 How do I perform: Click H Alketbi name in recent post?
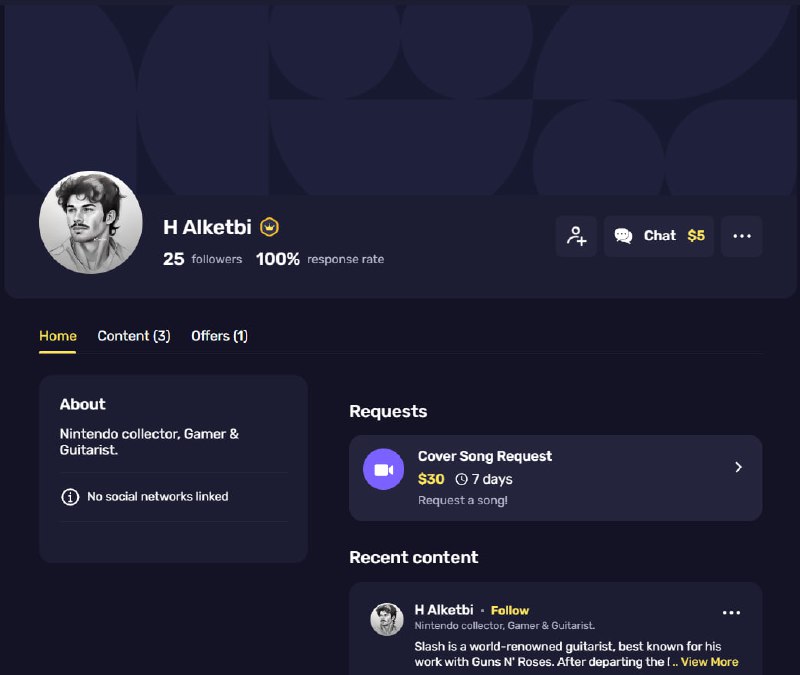coord(444,610)
